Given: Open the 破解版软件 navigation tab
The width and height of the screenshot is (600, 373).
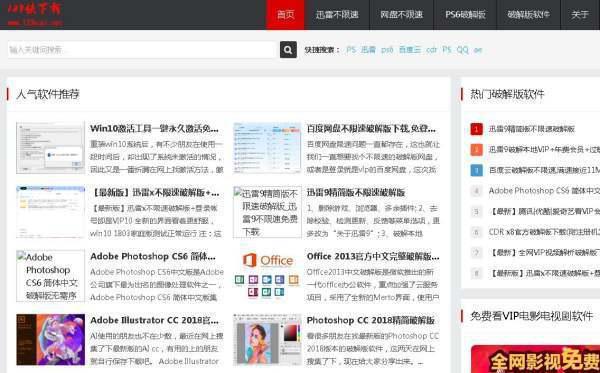Looking at the screenshot, I should point(528,15).
